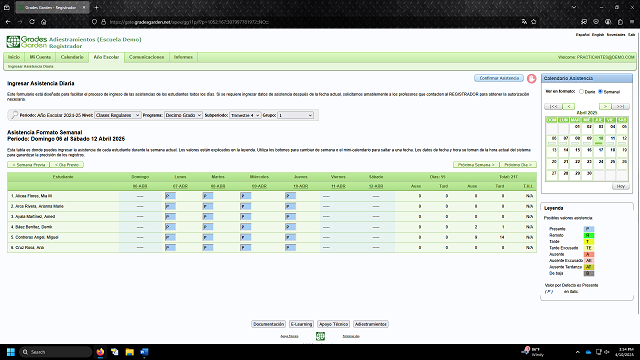This screenshot has width=640, height=360.
Task: Click the volume speaker tray icon
Action: [x=607, y=352]
